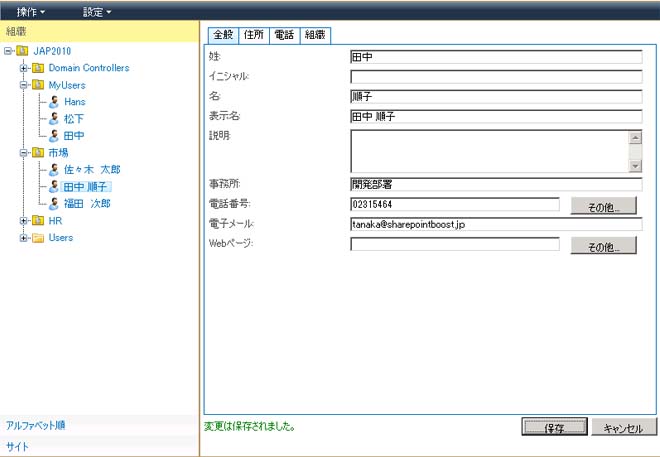The image size is (660, 457).
Task: Select user Hans
Action: click(75, 102)
